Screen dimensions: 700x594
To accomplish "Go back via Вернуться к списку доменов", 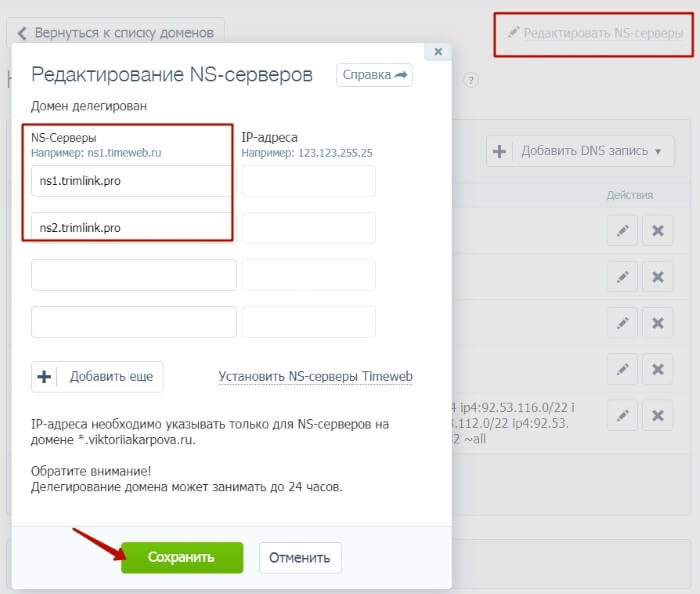I will click(115, 33).
